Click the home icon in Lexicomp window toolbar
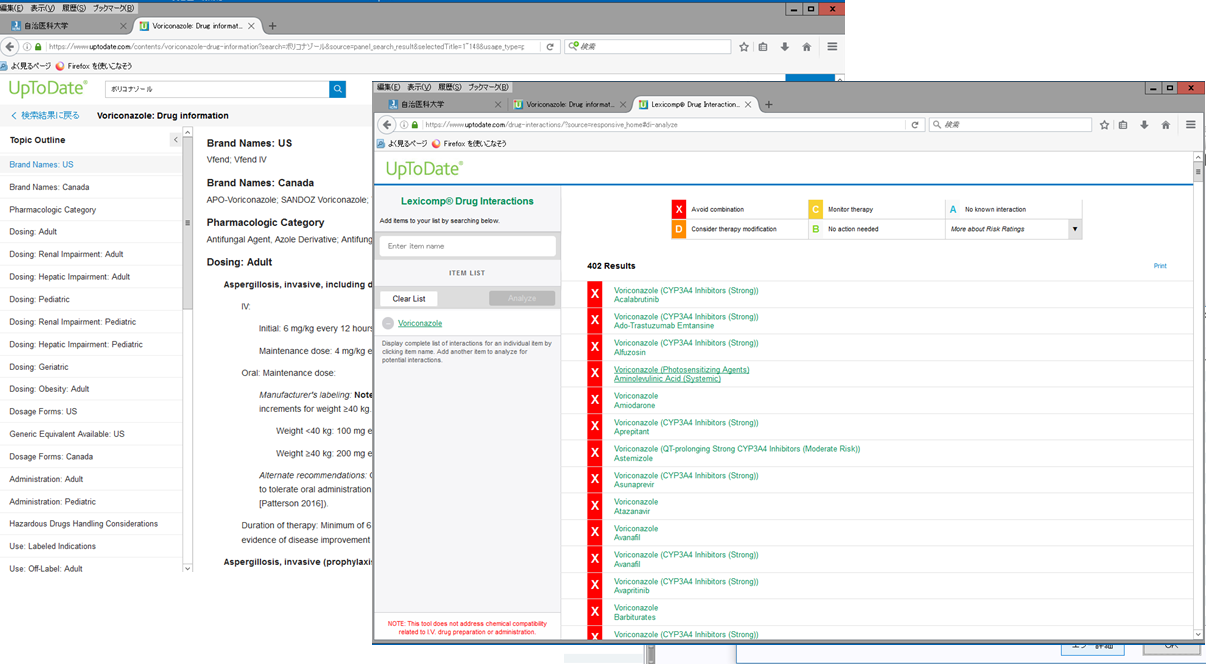Screen dimensions: 1206x664 [x=1165, y=125]
